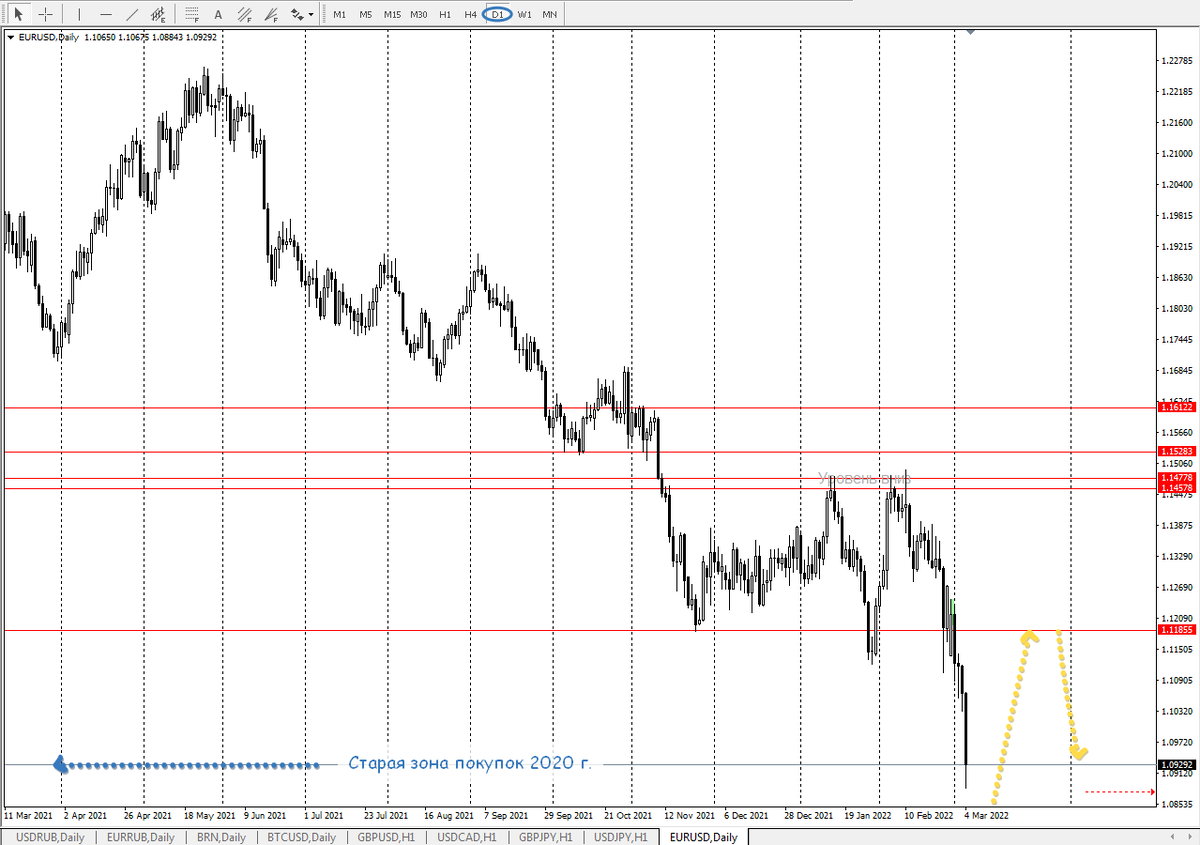Select the Fibonacci fan tool
1200x845 pixels.
click(270, 14)
